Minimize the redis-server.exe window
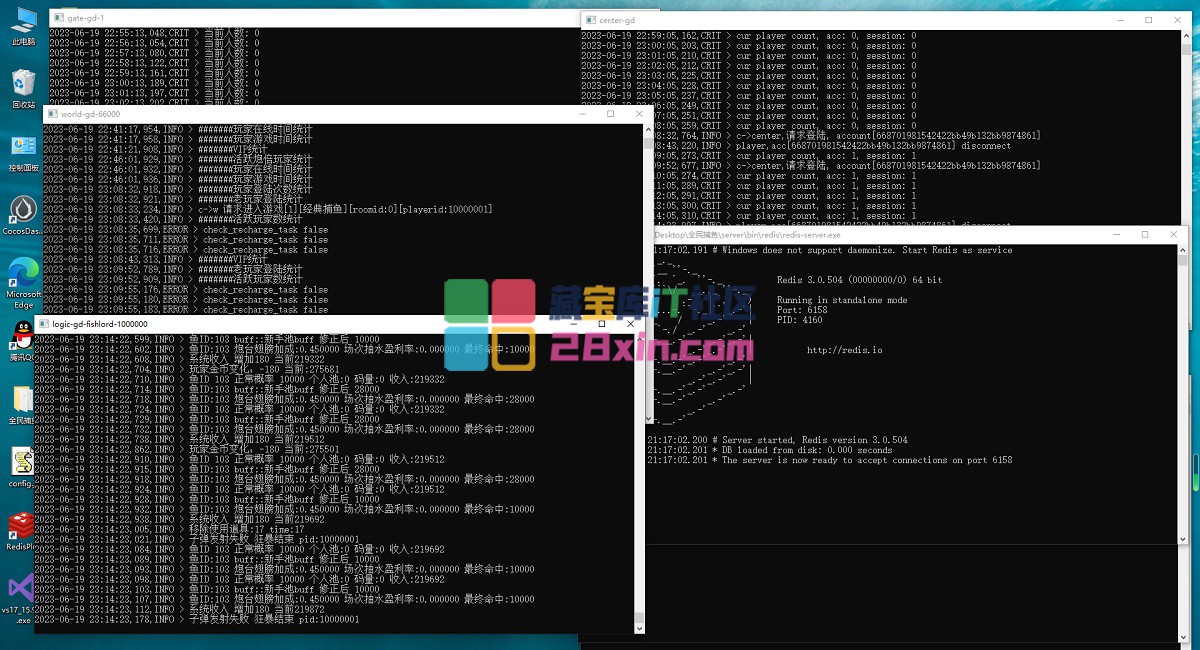Image resolution: width=1200 pixels, height=650 pixels. (1116, 234)
